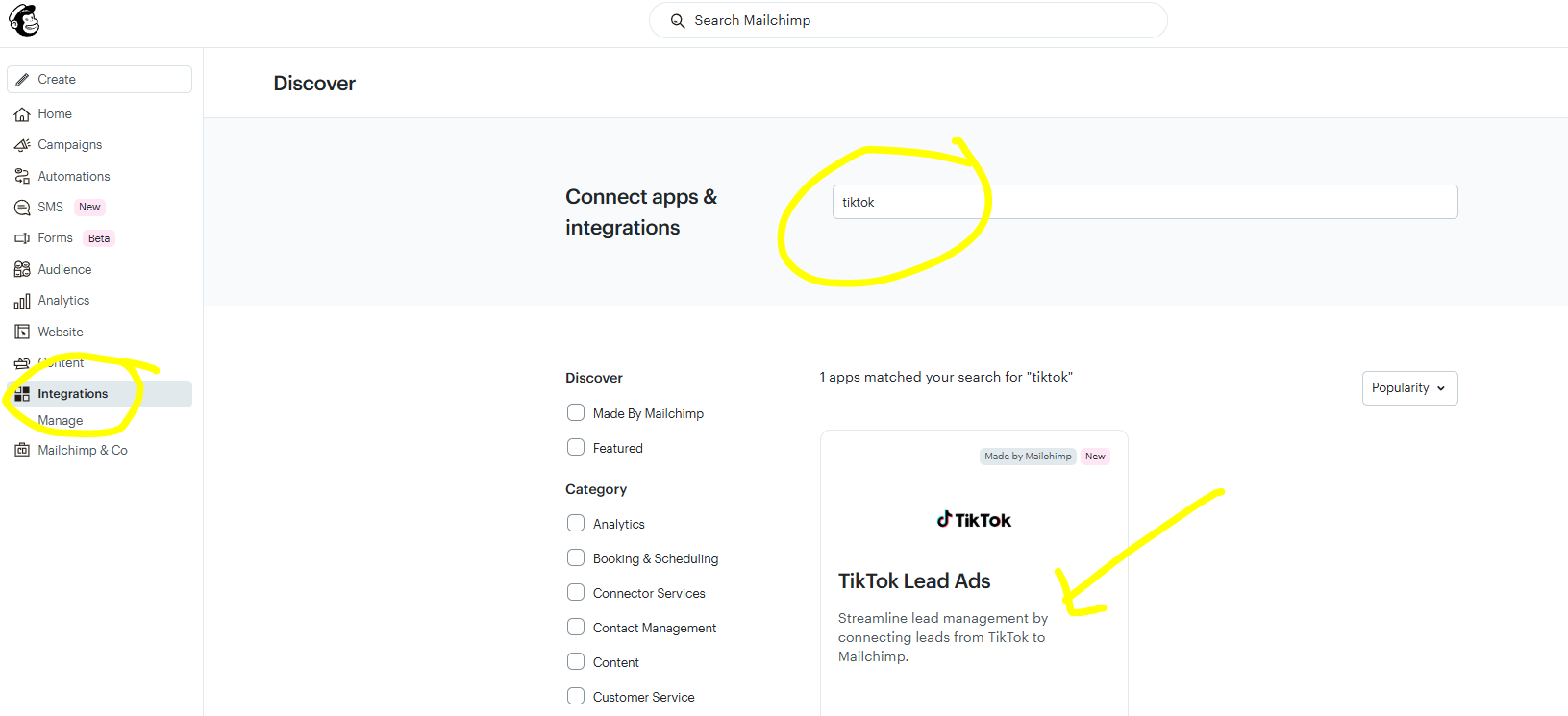Go to Automations in the sidebar
Screen dimensions: 1568x716
pos(74,177)
